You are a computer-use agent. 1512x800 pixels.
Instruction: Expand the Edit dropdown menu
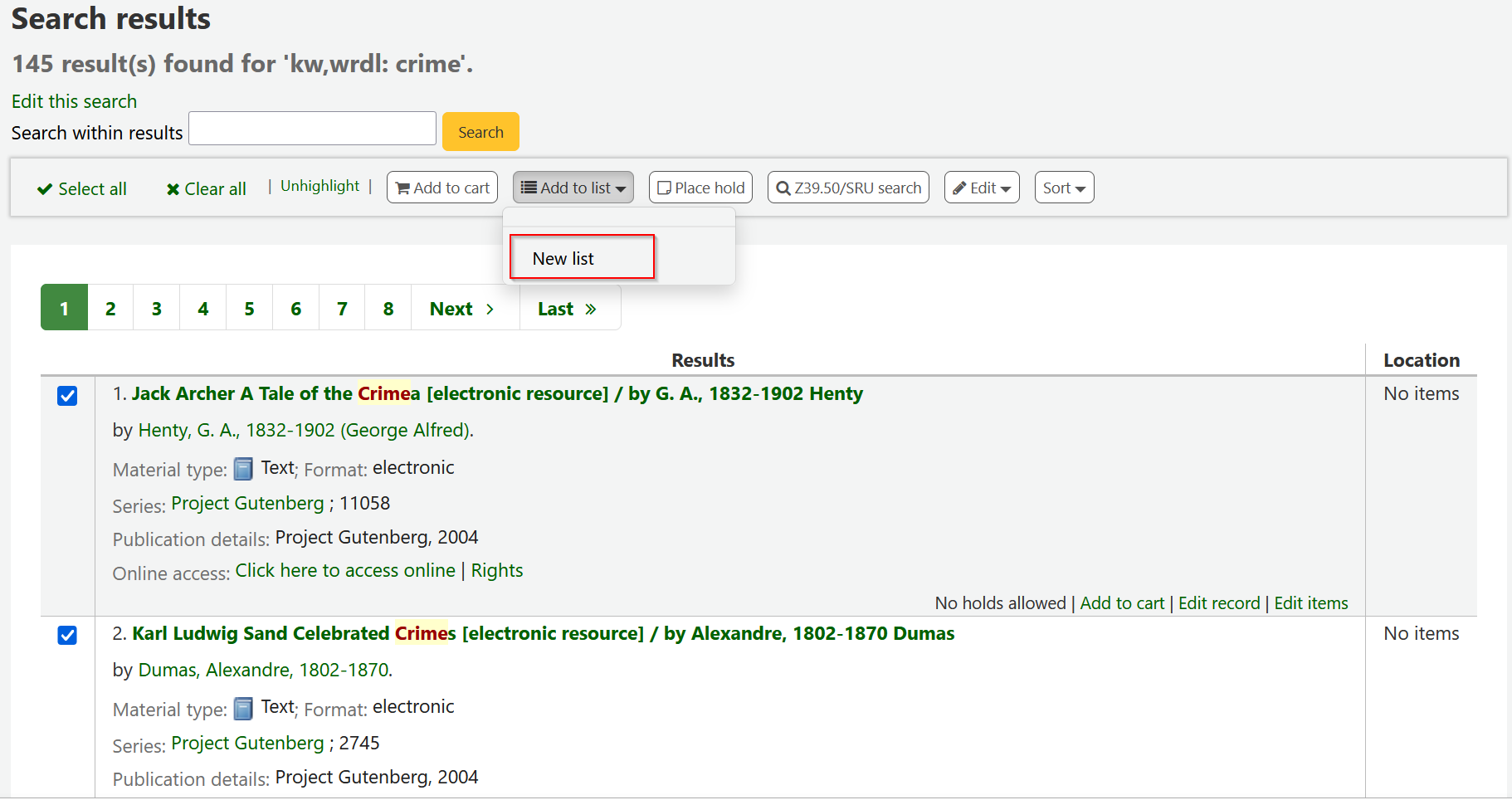point(982,188)
